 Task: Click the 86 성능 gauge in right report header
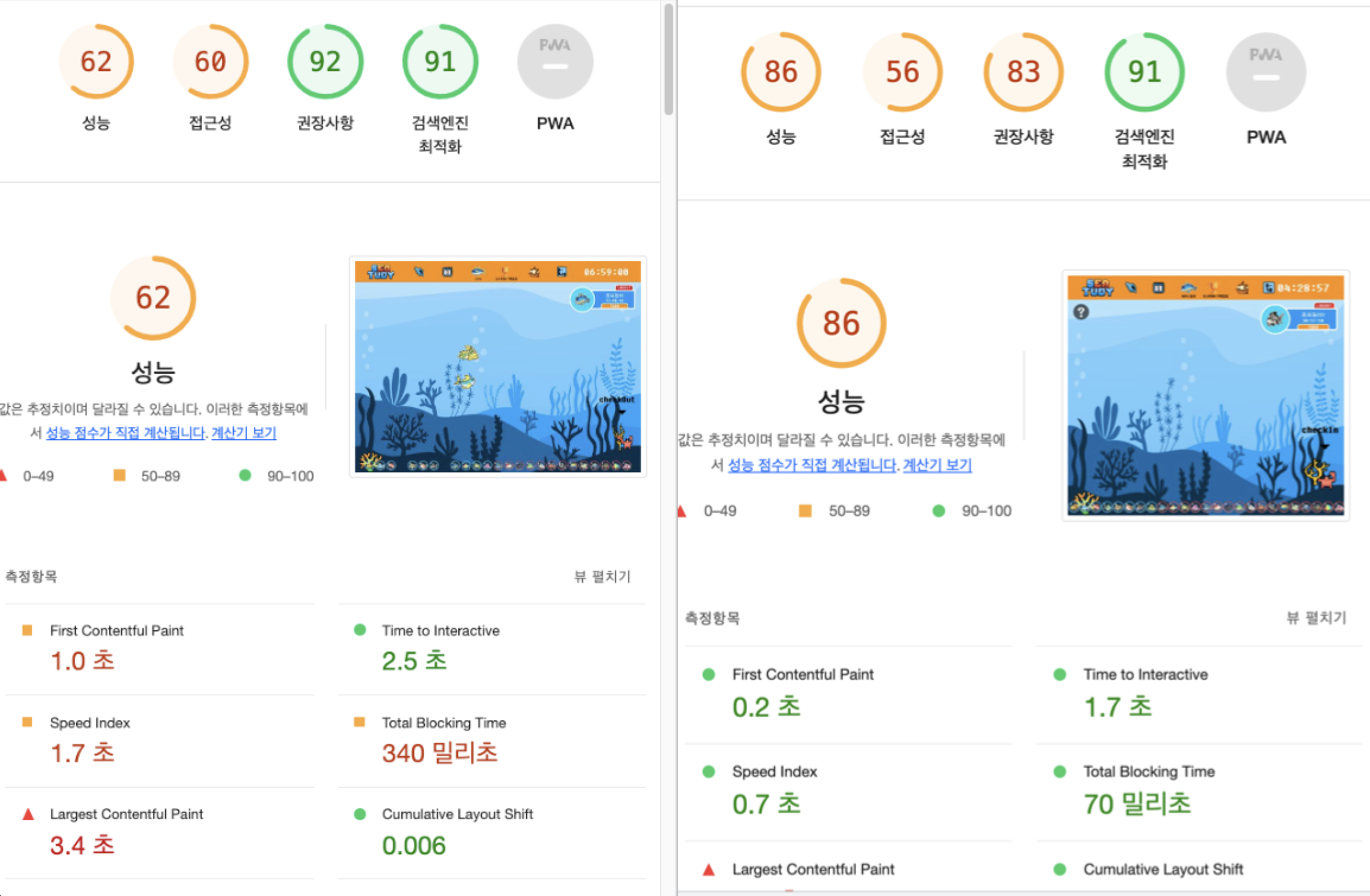coord(781,72)
